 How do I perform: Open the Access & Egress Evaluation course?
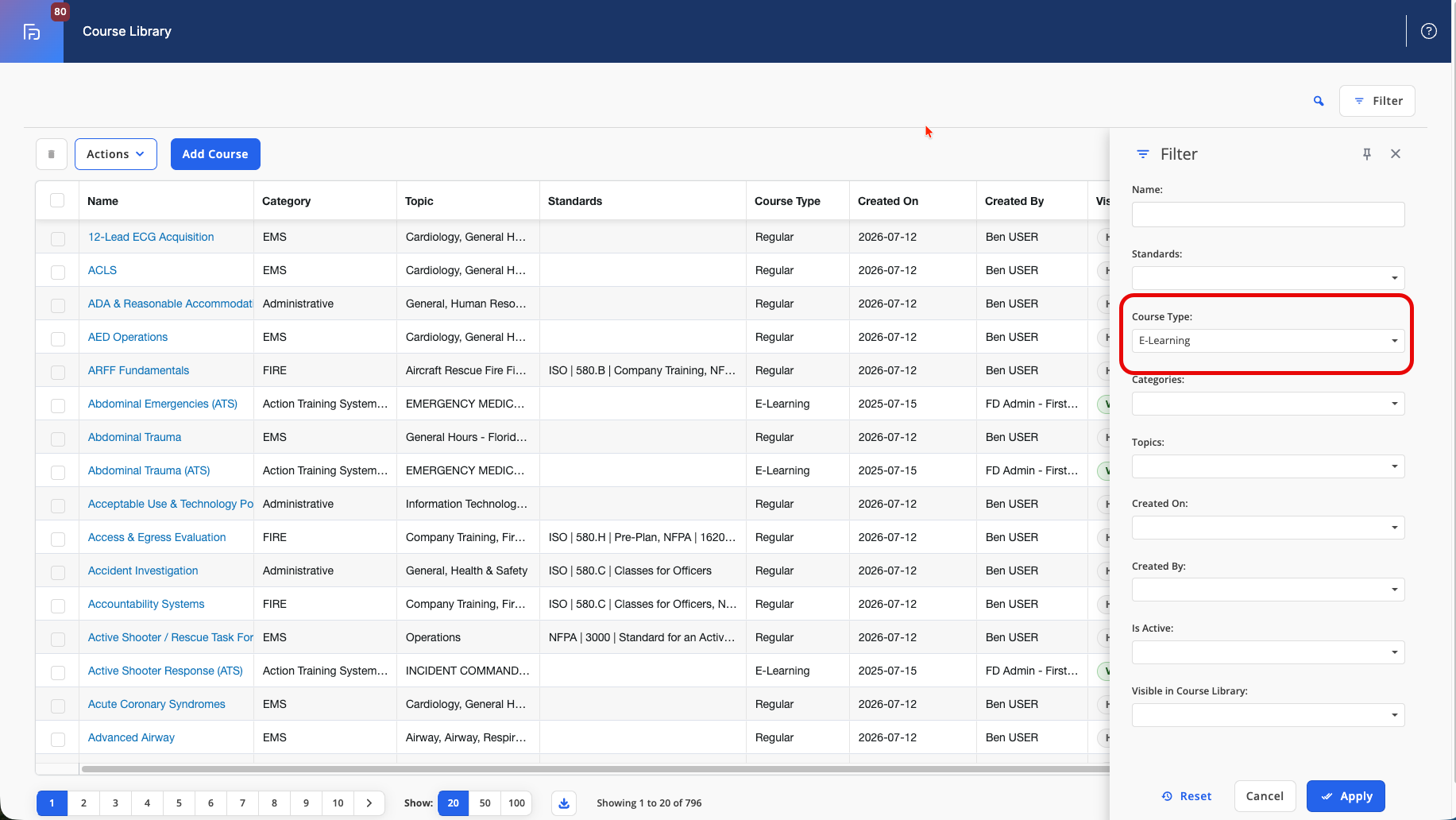pos(156,537)
